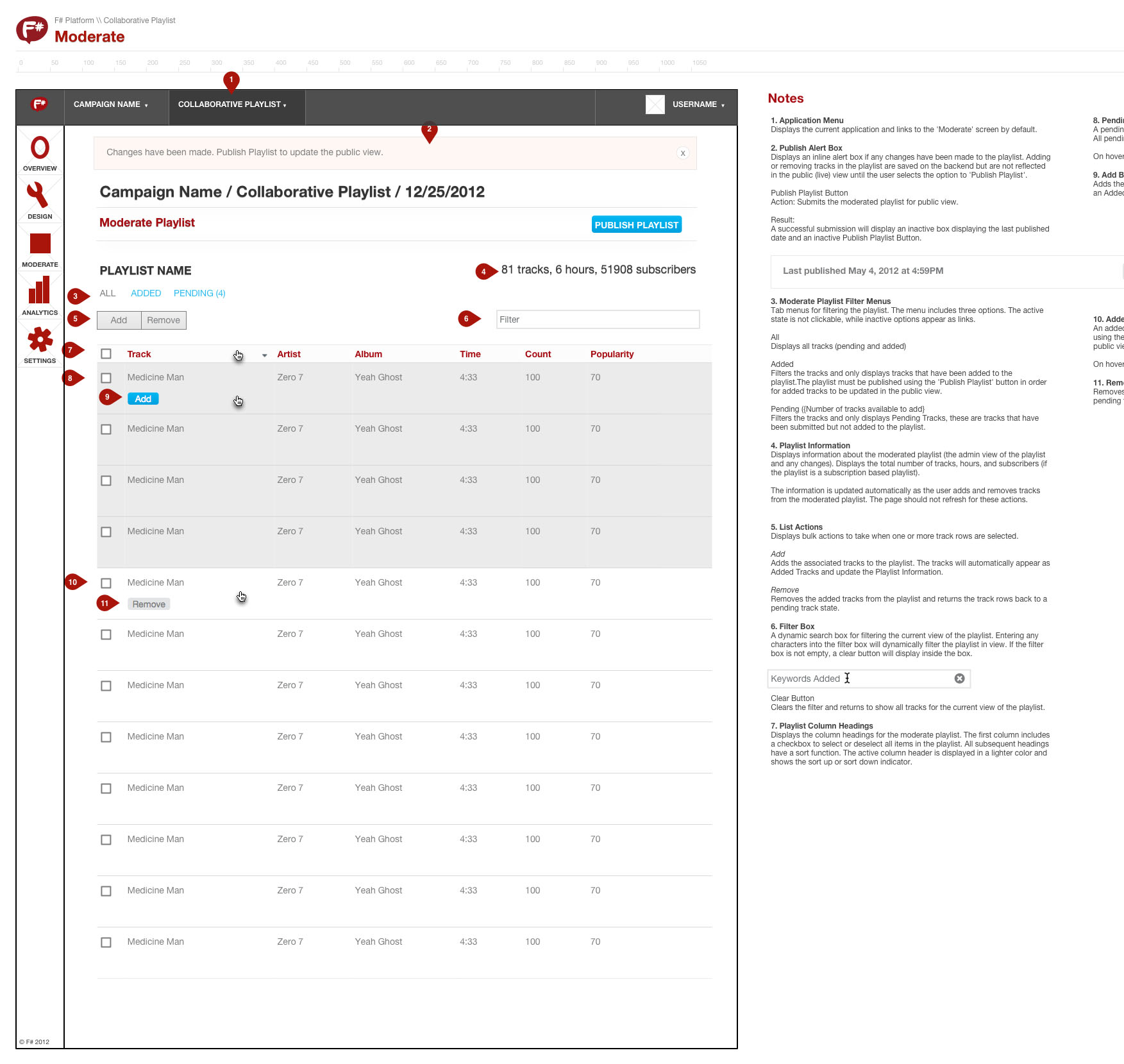Screen dimensions: 1124x1064
Task: Switch to the Added tab
Action: click(x=146, y=293)
